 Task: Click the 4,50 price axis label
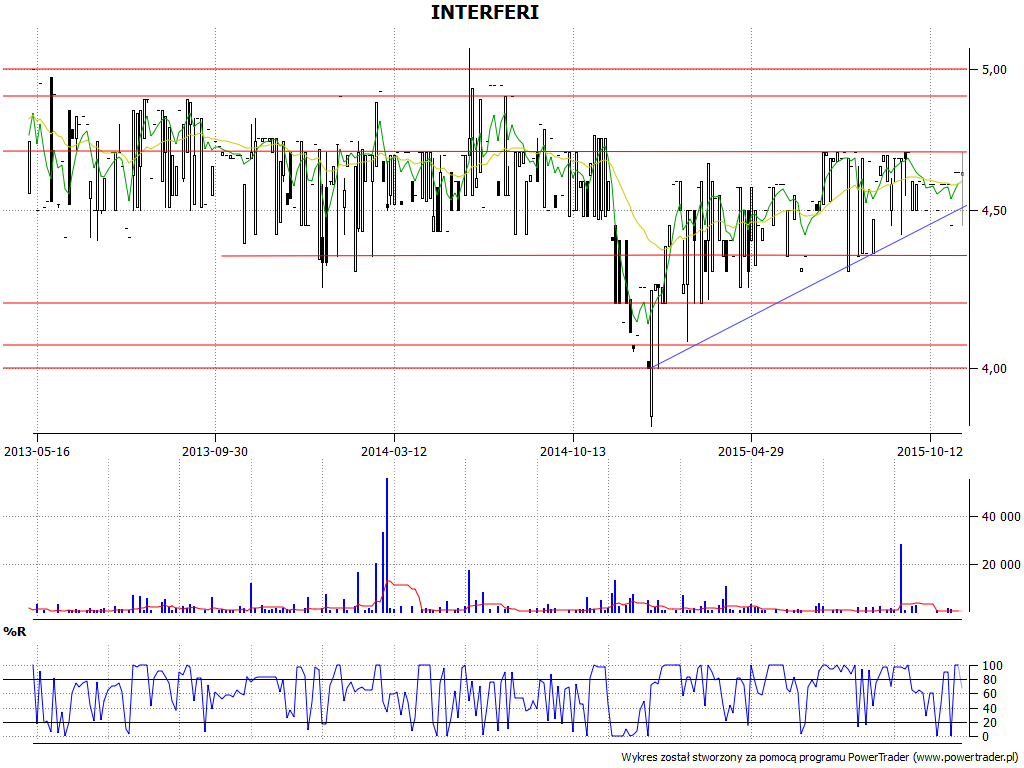(994, 210)
